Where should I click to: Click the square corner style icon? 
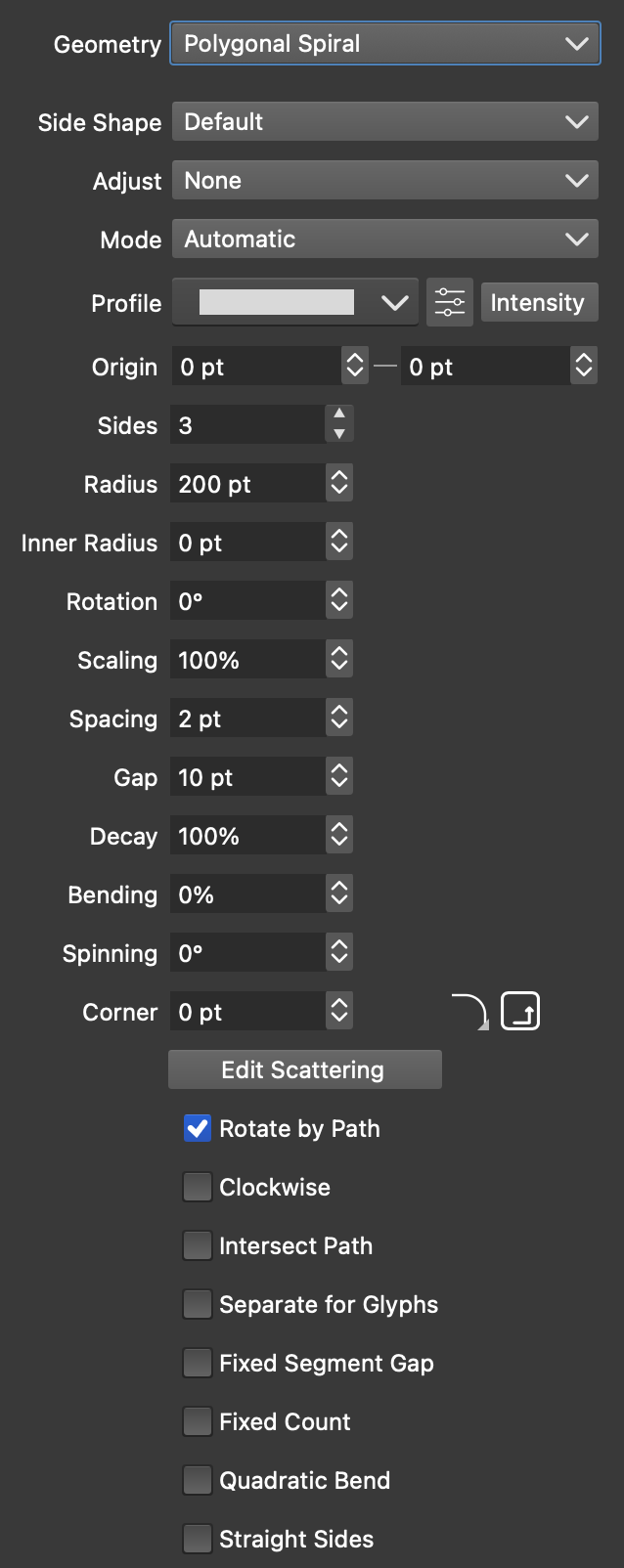click(520, 1011)
